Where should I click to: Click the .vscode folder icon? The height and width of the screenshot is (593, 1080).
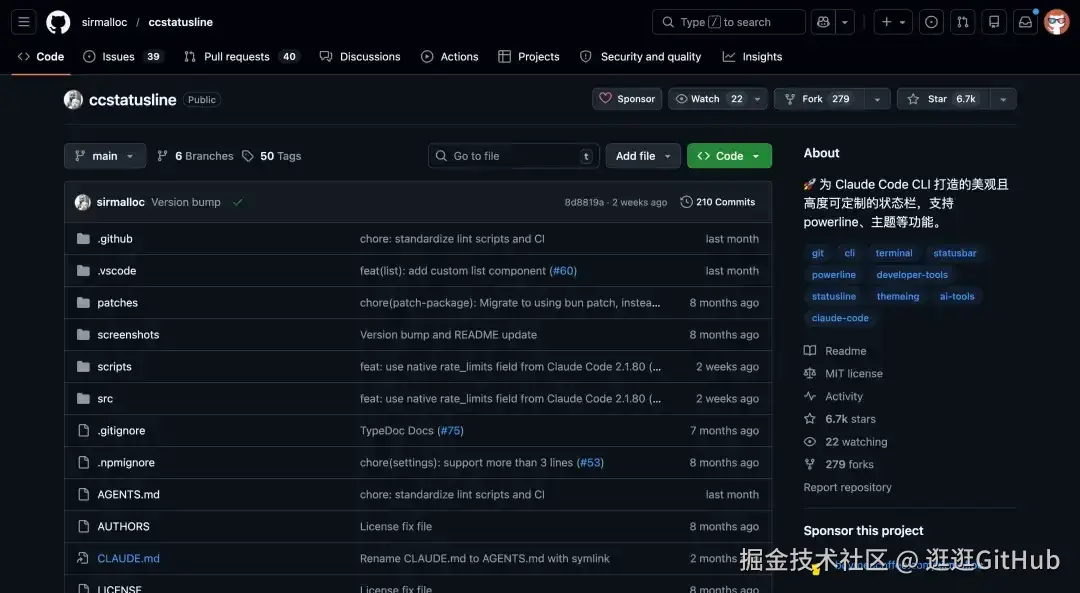point(83,271)
